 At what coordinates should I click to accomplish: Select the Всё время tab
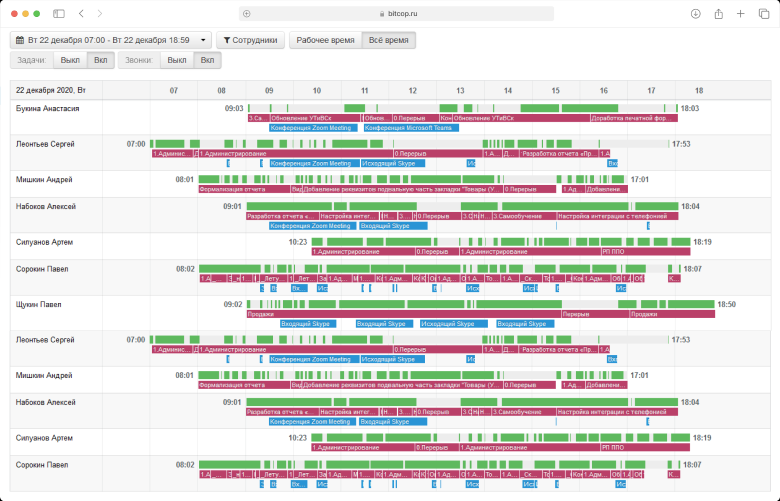(389, 41)
